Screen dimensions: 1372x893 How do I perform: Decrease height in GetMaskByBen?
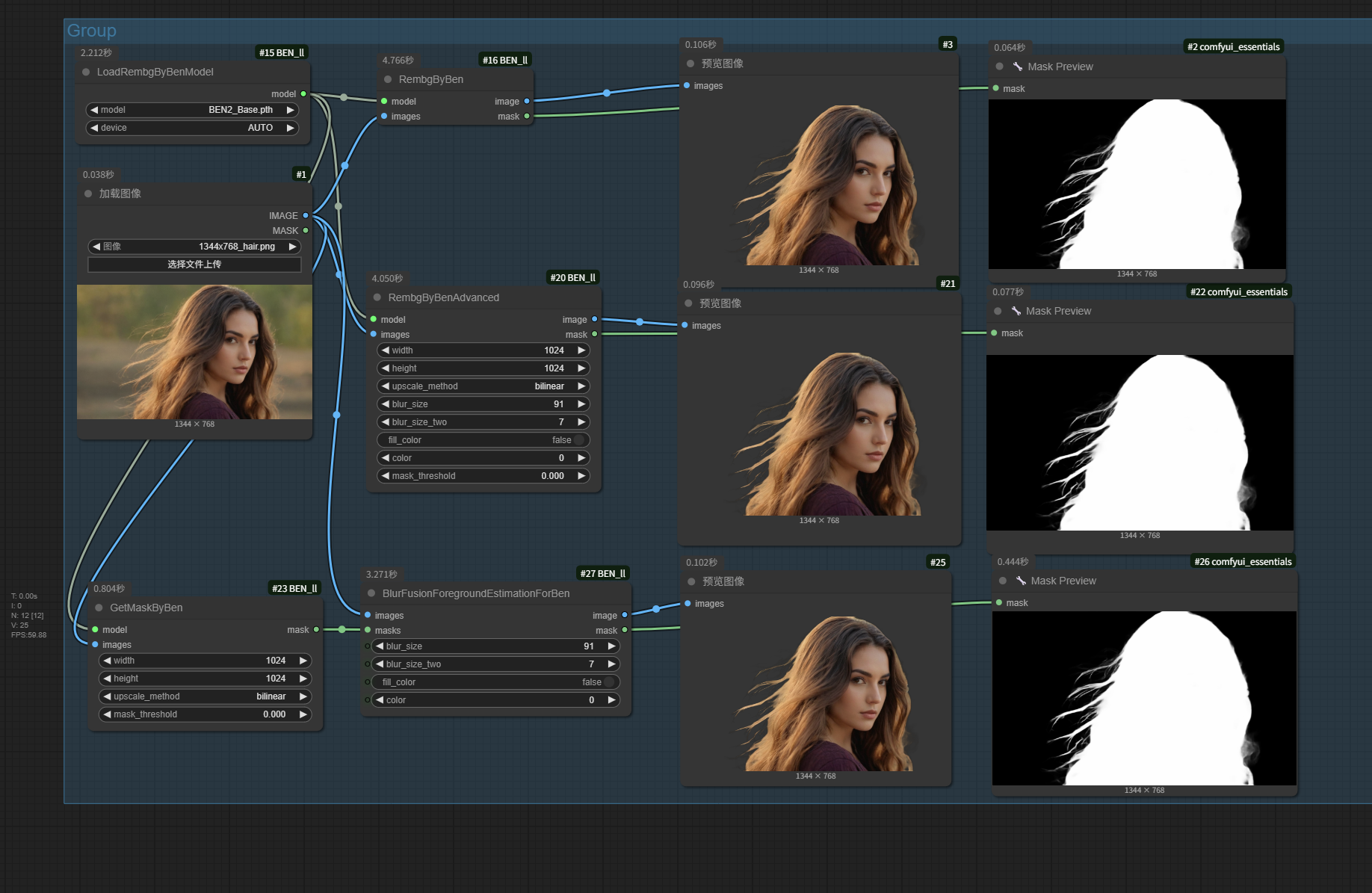coord(108,679)
